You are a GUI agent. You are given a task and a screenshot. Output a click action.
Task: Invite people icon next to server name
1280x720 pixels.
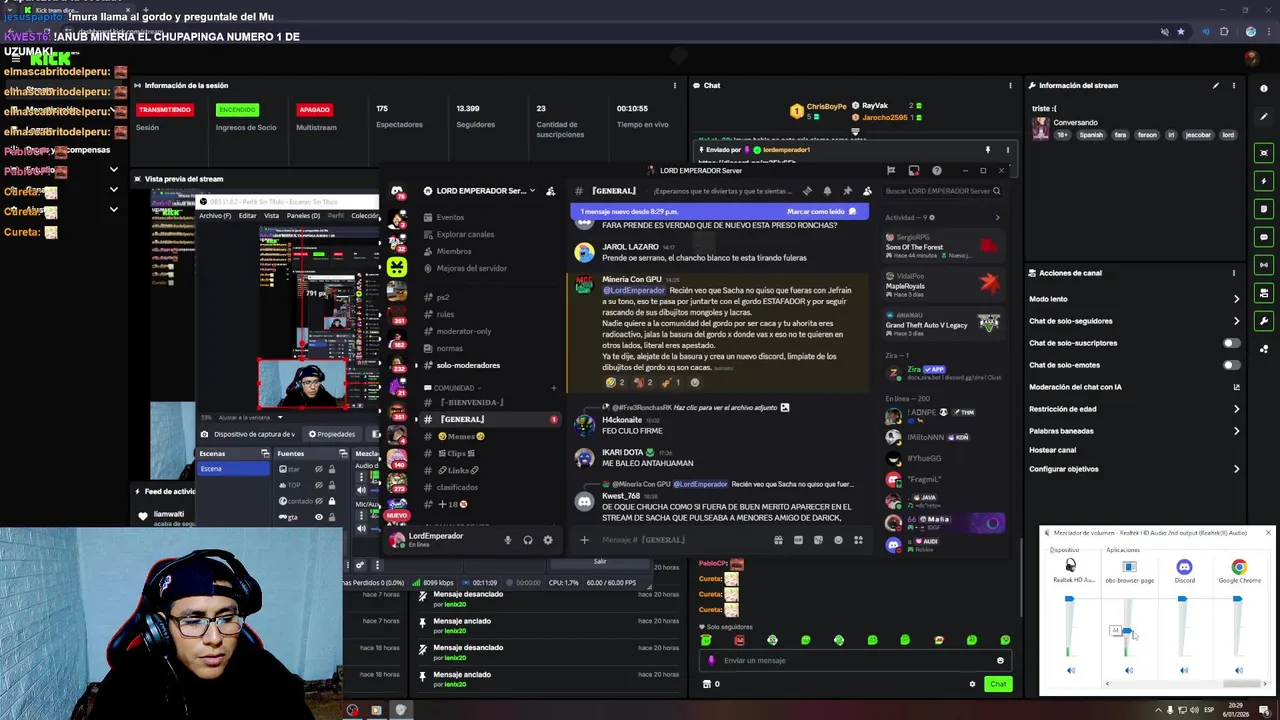[x=550, y=191]
